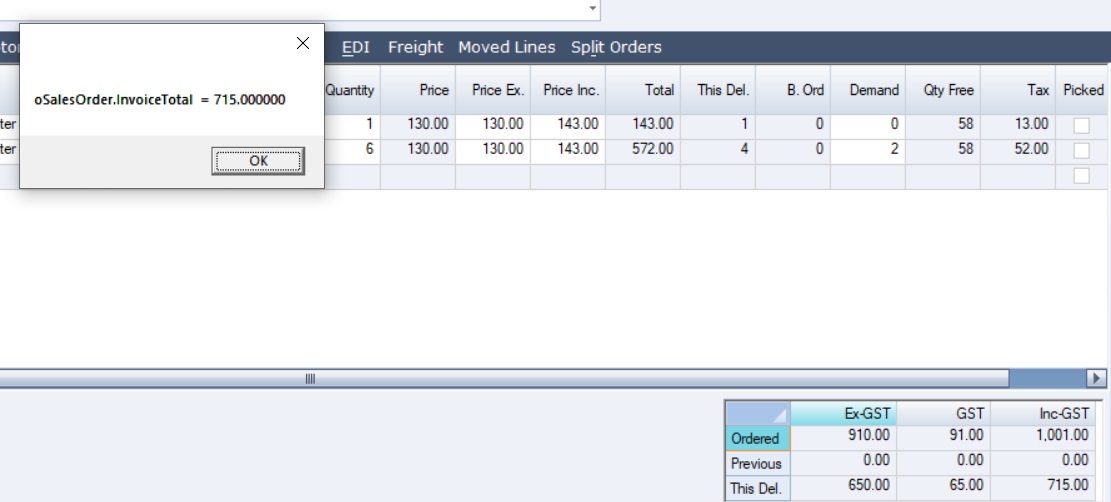The height and width of the screenshot is (502, 1111).
Task: Tick the Picked checkbox in second row
Action: pos(1081,150)
